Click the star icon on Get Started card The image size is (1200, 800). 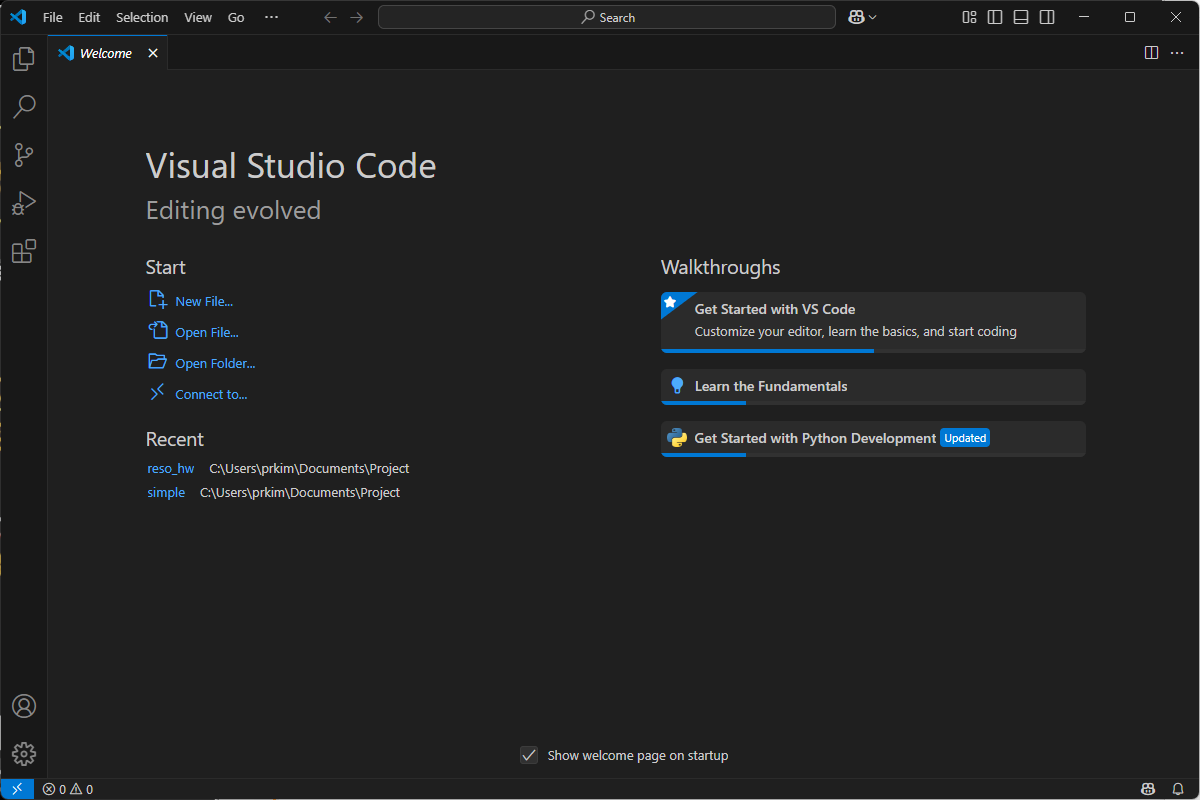[670, 302]
